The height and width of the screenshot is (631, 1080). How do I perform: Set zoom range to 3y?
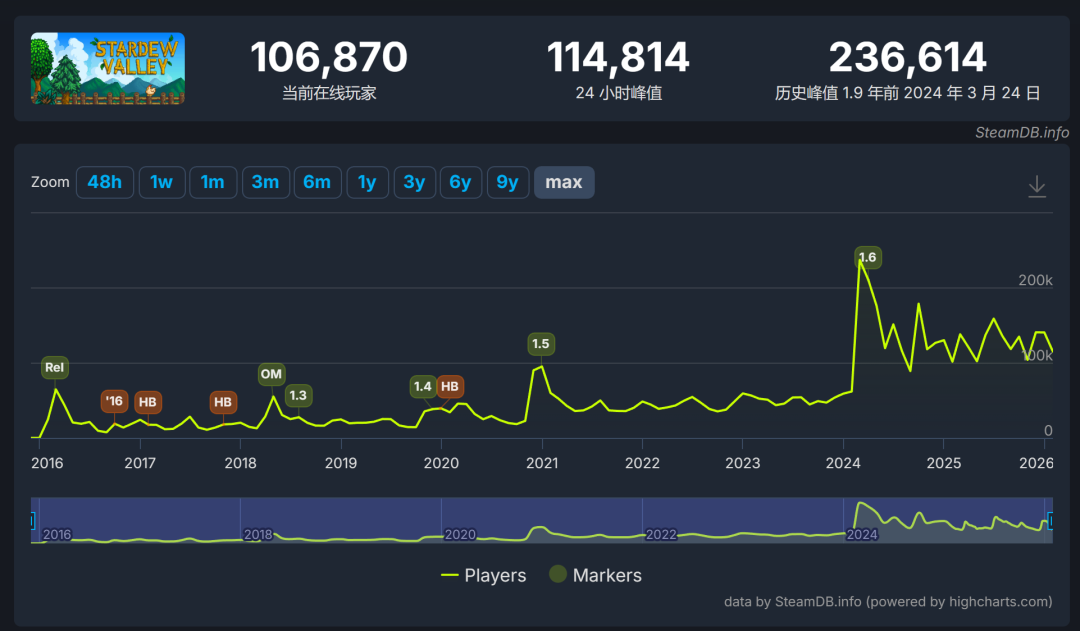point(415,183)
